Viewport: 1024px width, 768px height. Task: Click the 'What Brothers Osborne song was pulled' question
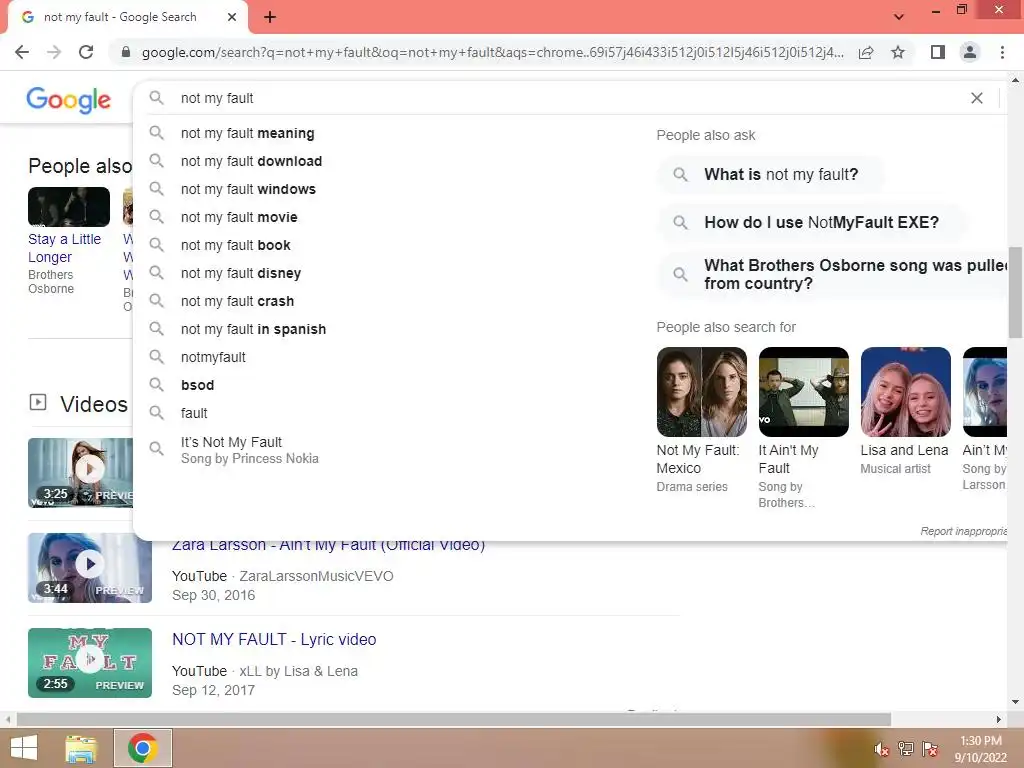coord(833,274)
